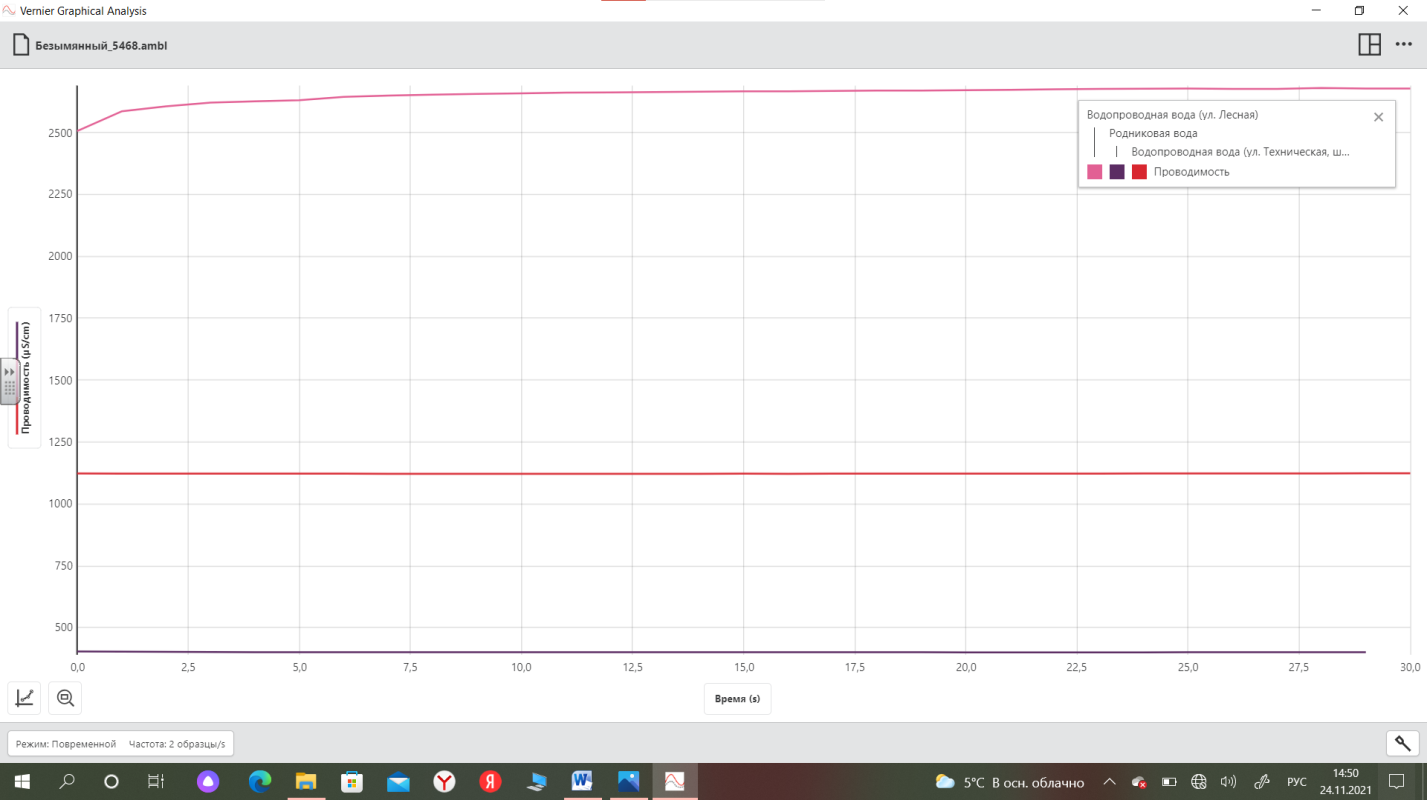Open the volume control in tray
Screen dimensions: 1427x800
click(1229, 781)
